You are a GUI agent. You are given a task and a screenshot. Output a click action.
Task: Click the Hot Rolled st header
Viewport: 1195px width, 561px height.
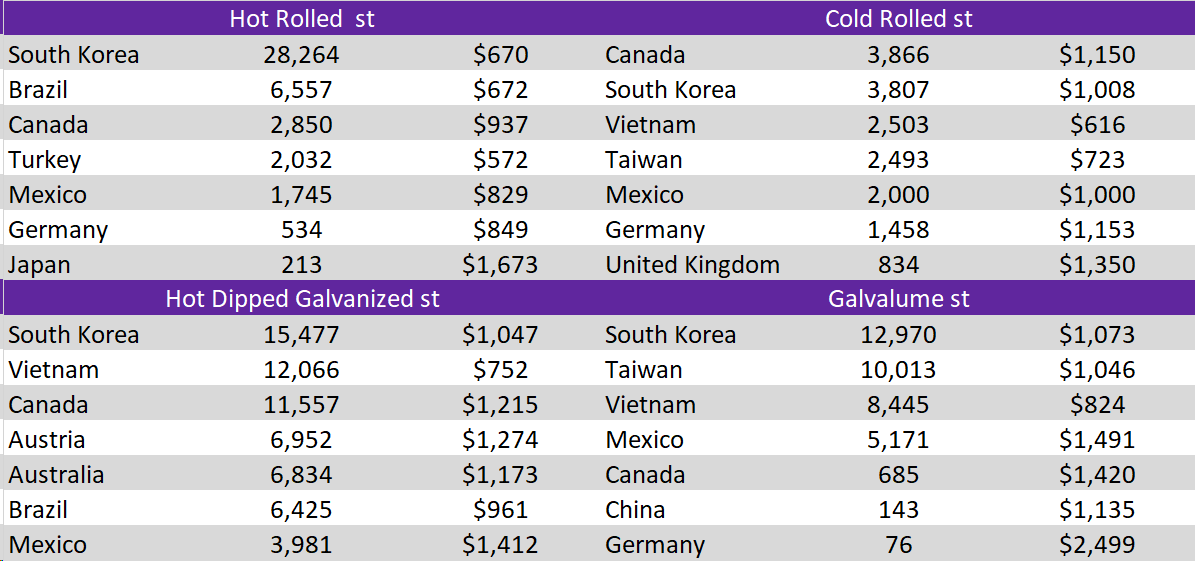(302, 19)
